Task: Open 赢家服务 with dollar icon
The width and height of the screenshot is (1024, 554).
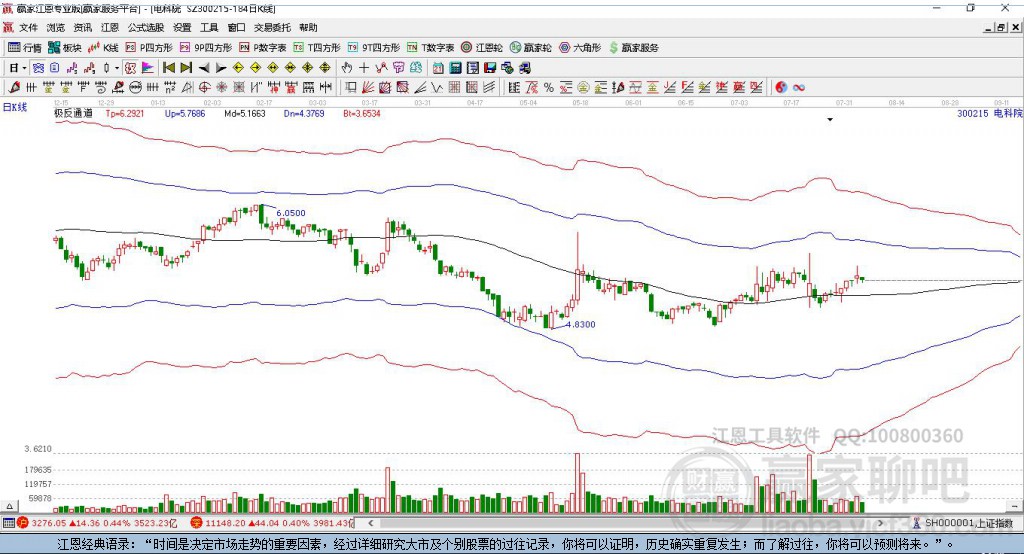Action: [634, 48]
